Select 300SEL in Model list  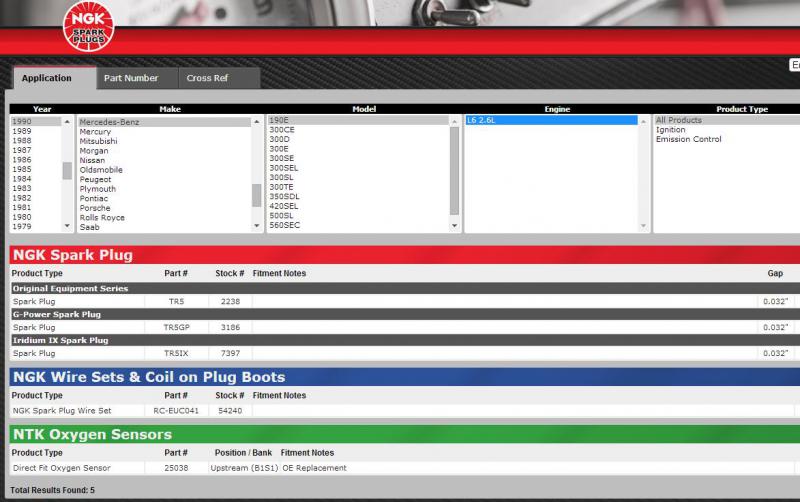[x=284, y=168]
